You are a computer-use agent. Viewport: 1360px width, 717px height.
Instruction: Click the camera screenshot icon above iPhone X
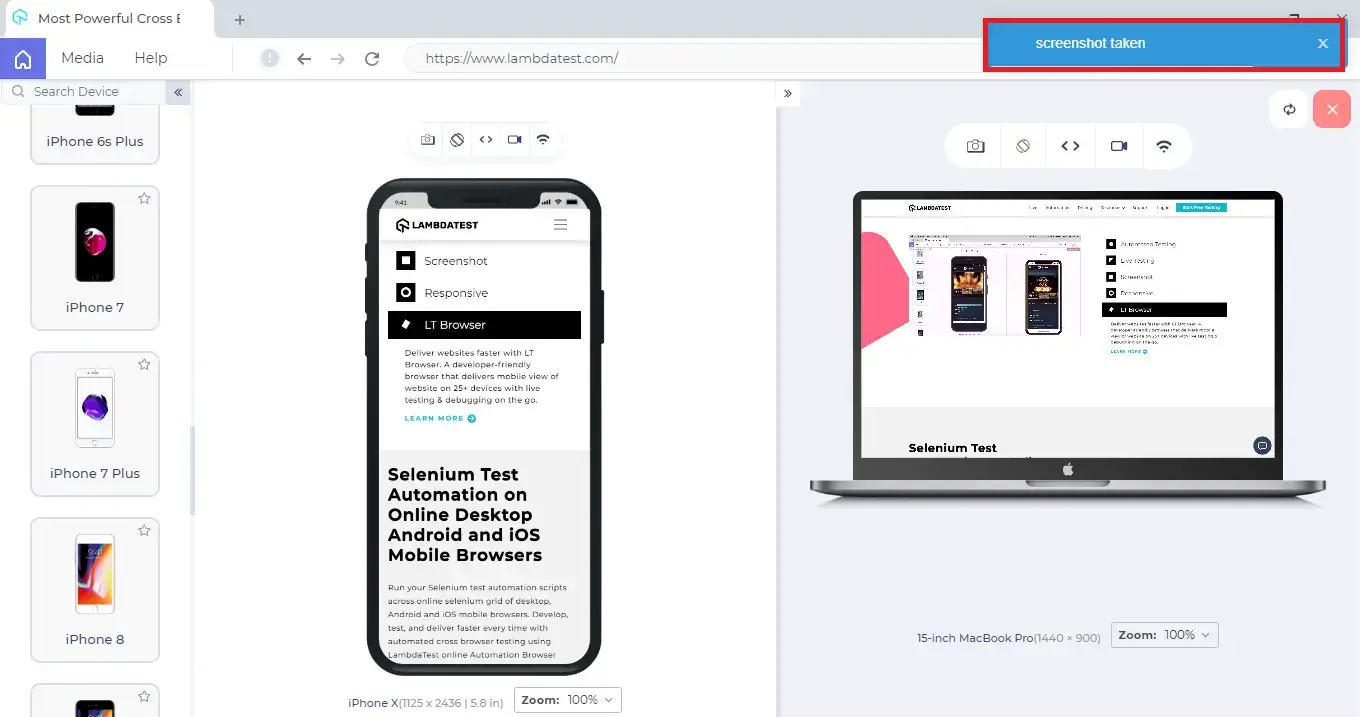click(x=428, y=140)
